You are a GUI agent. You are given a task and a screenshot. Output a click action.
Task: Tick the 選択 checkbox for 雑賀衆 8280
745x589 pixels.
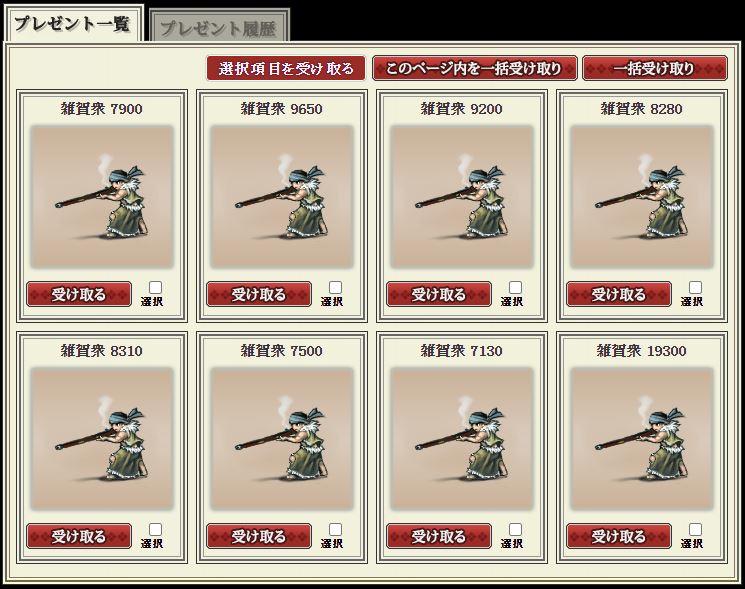(x=696, y=287)
